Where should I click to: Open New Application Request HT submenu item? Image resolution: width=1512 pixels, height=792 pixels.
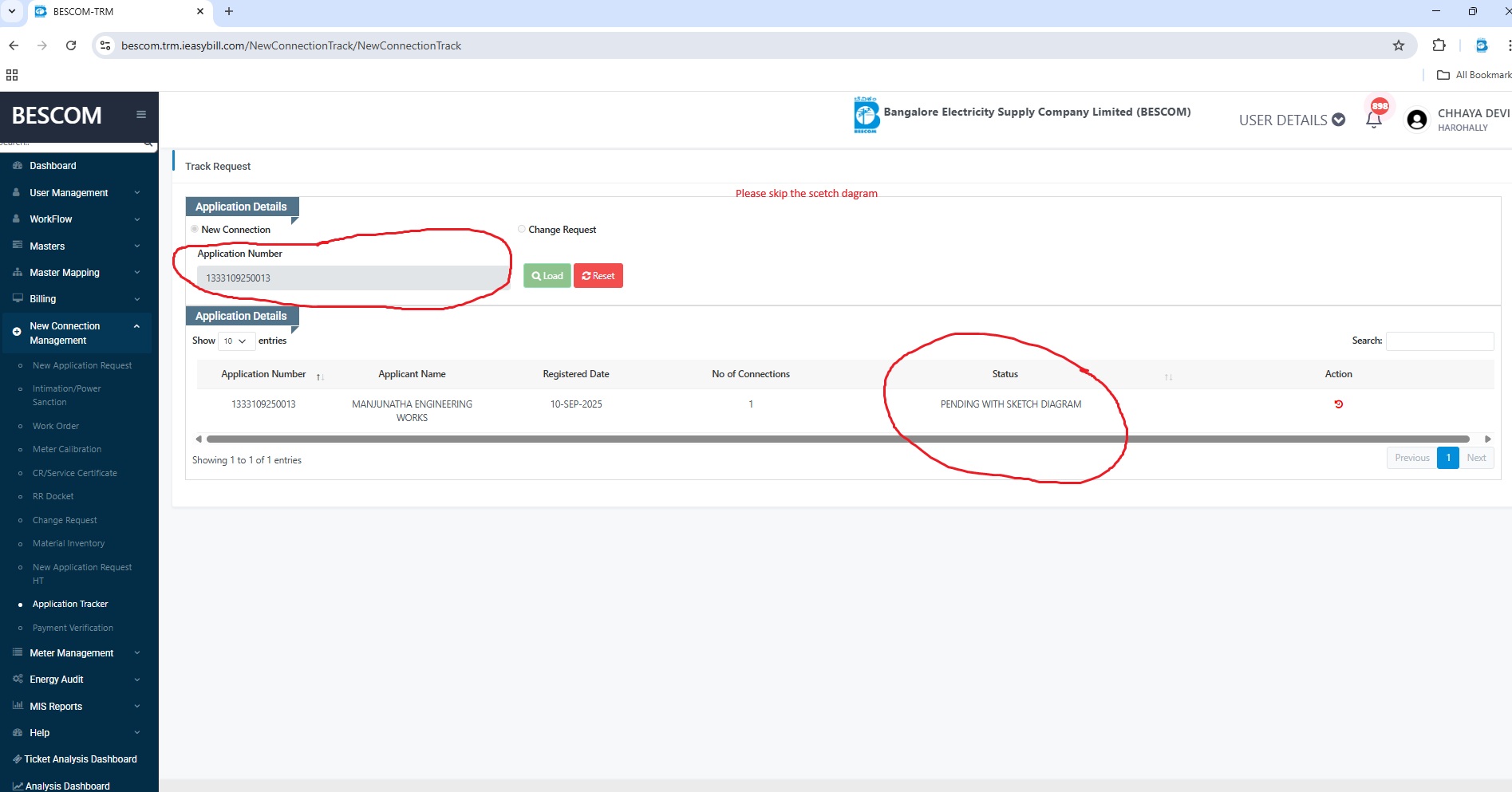pyautogui.click(x=82, y=573)
